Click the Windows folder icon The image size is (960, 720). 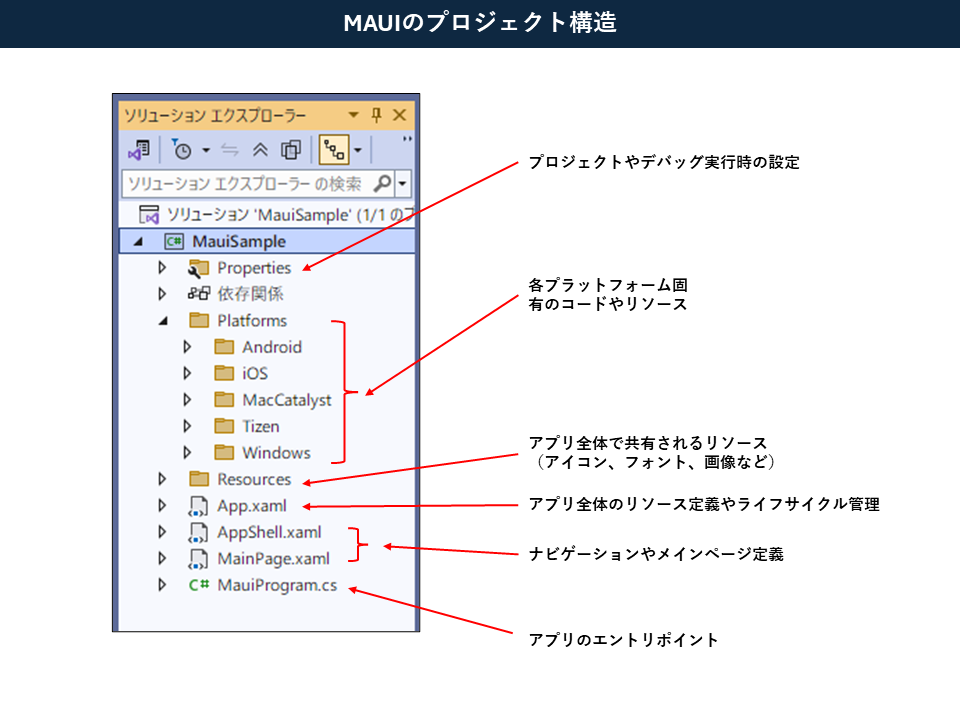click(224, 452)
